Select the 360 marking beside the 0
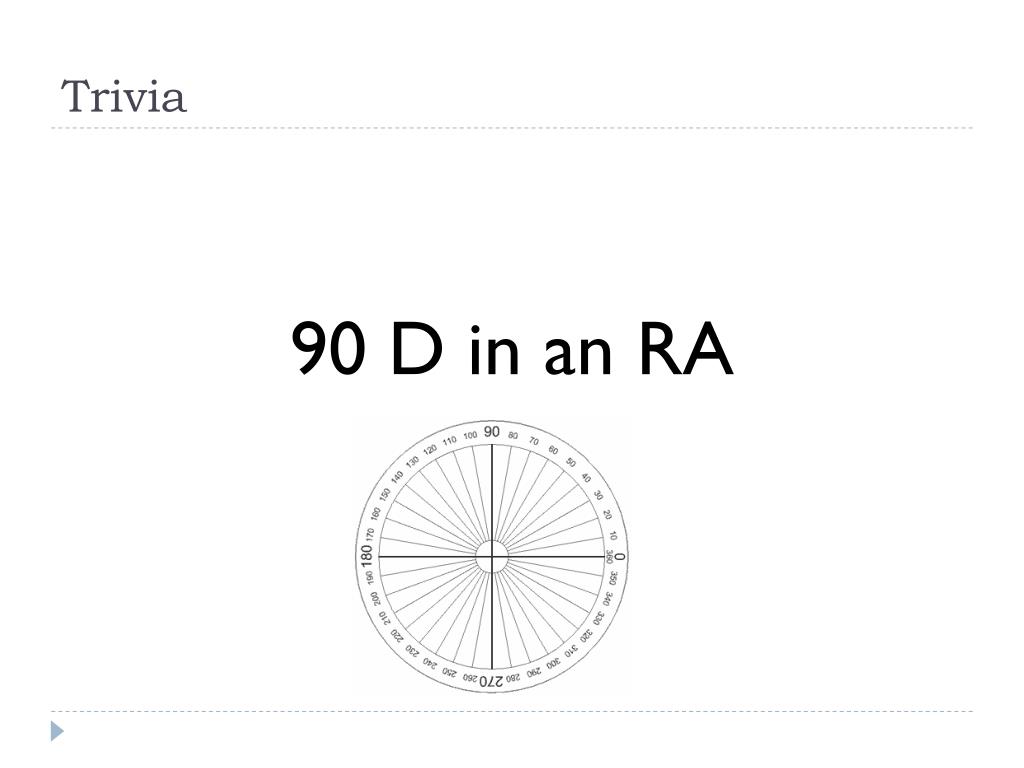This screenshot has height=768, width=1024. (609, 556)
